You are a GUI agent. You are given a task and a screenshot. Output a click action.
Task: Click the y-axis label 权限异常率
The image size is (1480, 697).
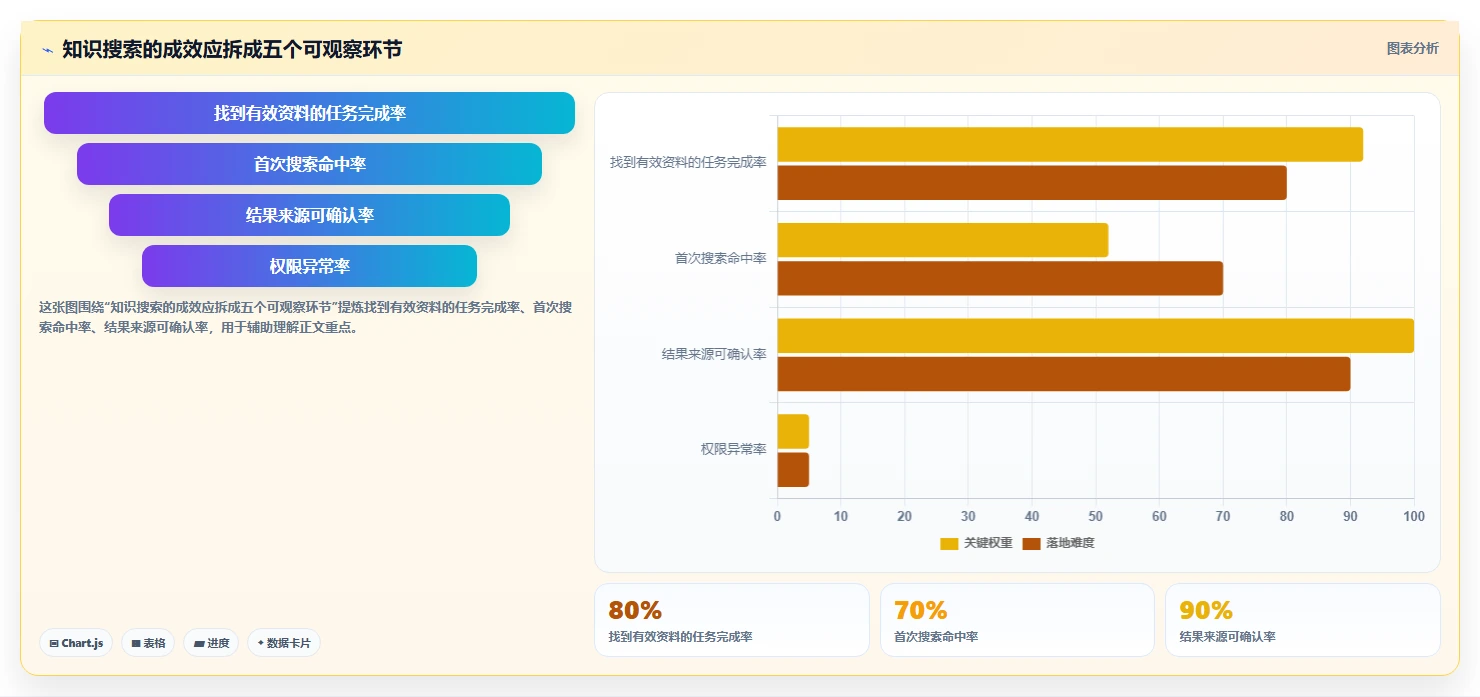pos(734,450)
